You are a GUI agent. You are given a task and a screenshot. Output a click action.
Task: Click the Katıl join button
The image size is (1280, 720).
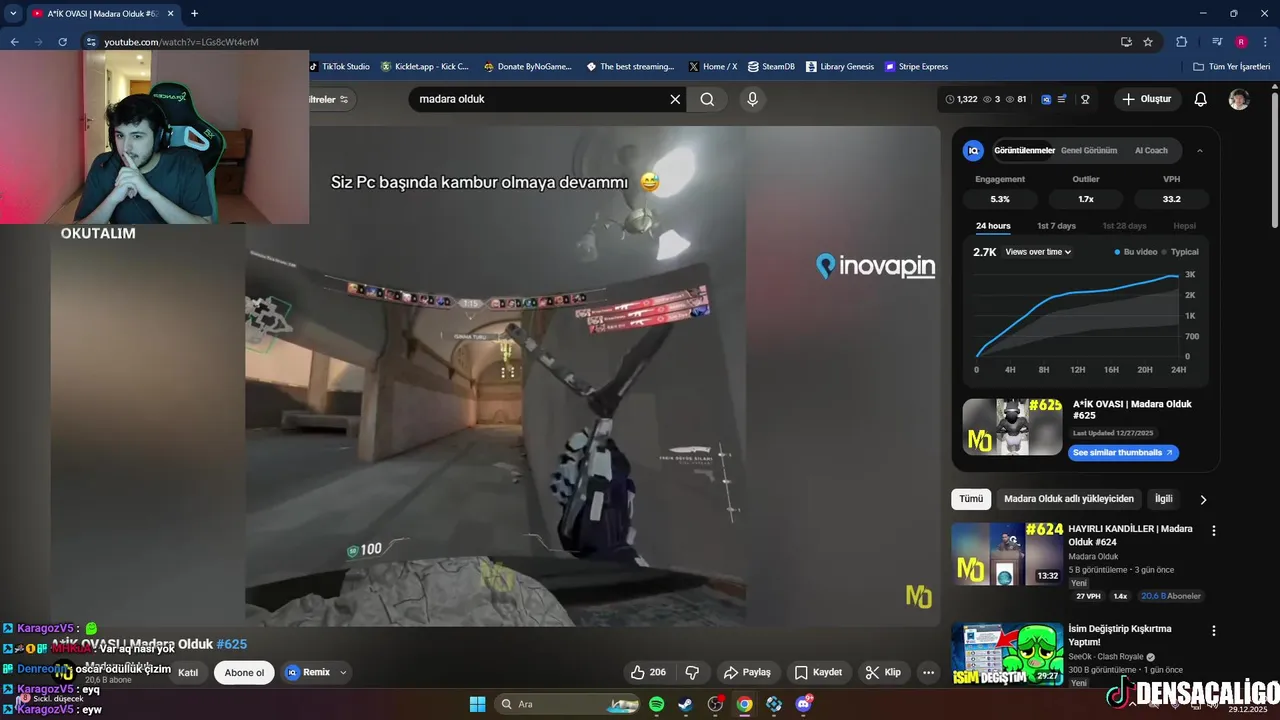pyautogui.click(x=188, y=672)
